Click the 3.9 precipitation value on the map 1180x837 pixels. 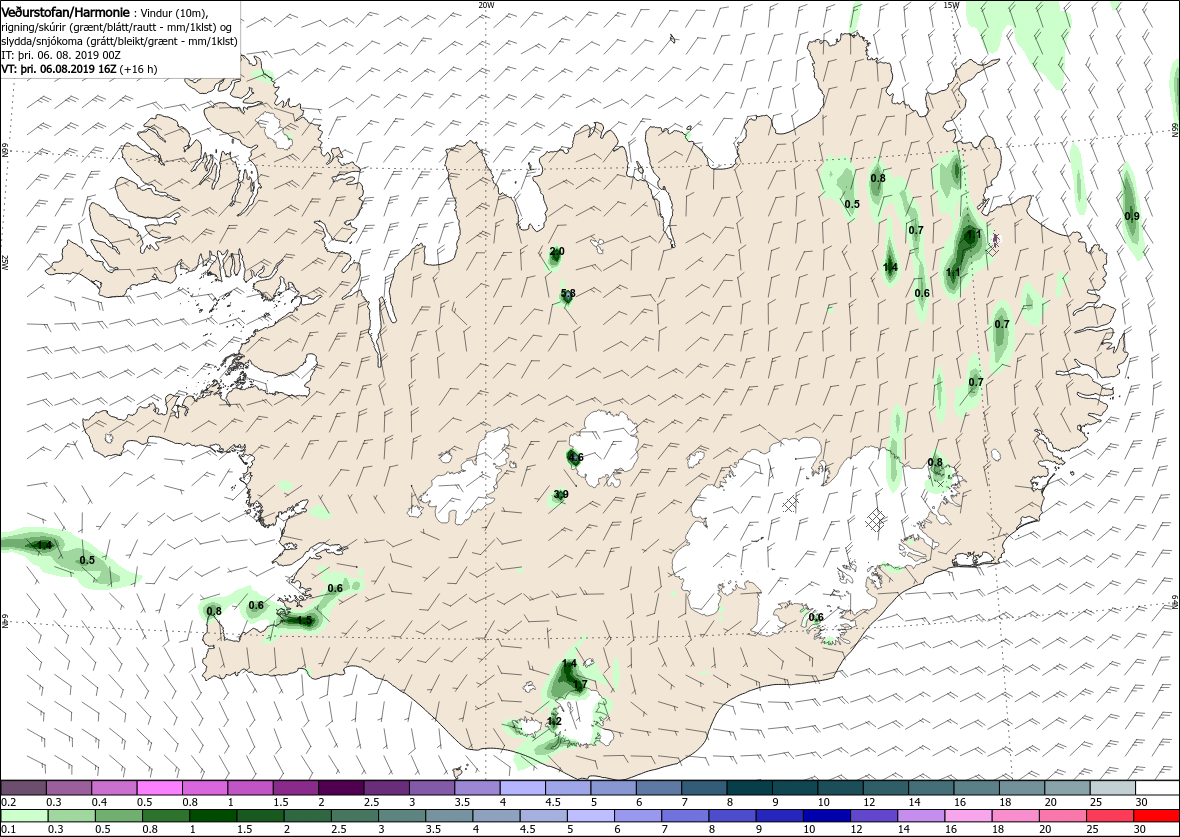561,495
